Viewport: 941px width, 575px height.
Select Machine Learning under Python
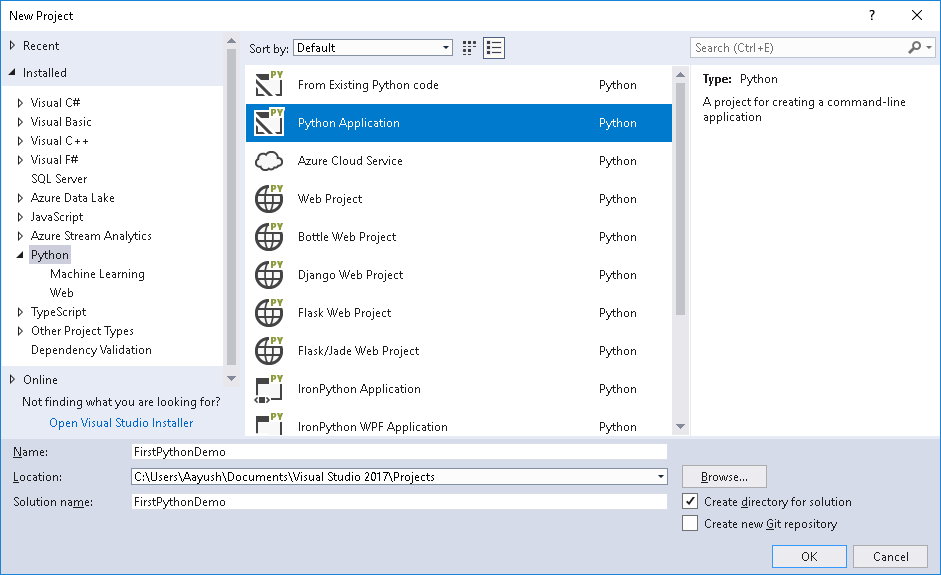(97, 274)
